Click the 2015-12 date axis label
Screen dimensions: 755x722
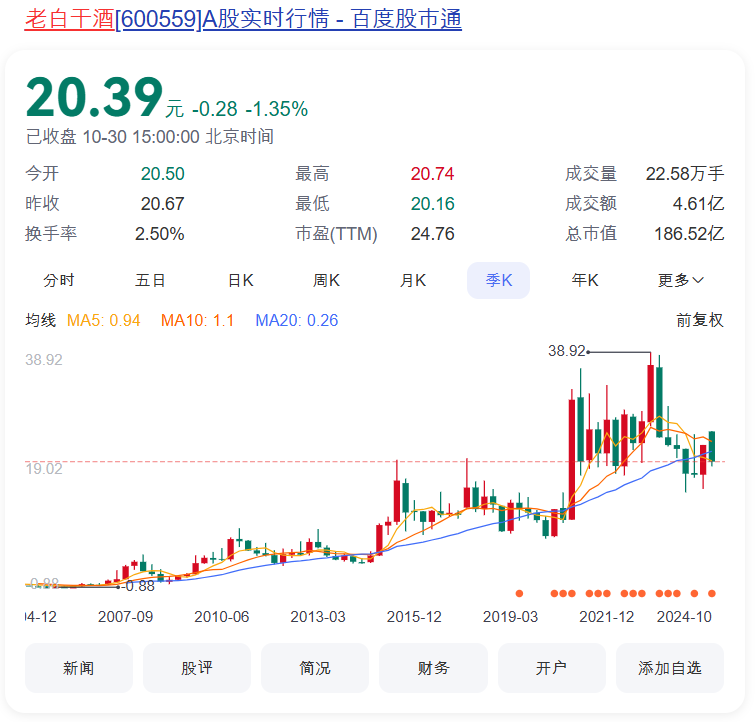(x=414, y=617)
